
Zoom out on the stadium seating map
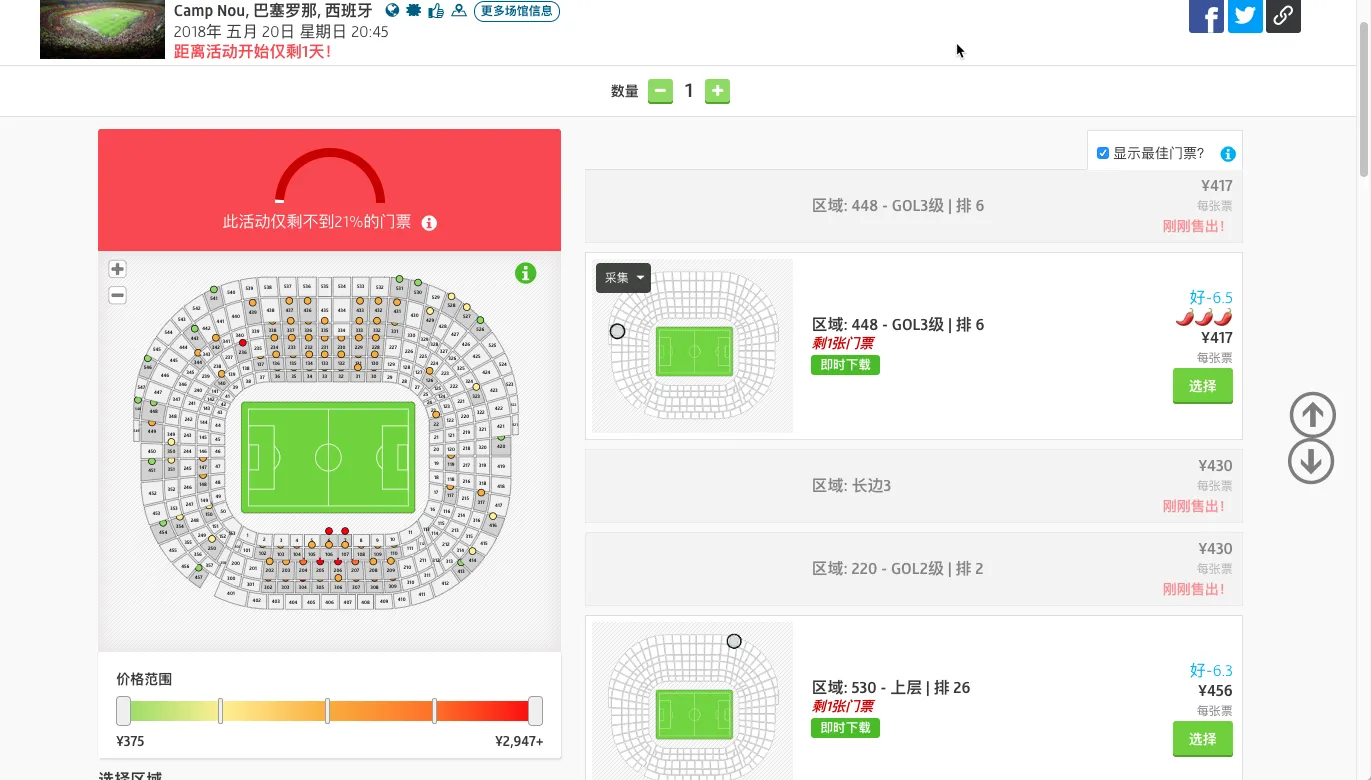tap(117, 295)
